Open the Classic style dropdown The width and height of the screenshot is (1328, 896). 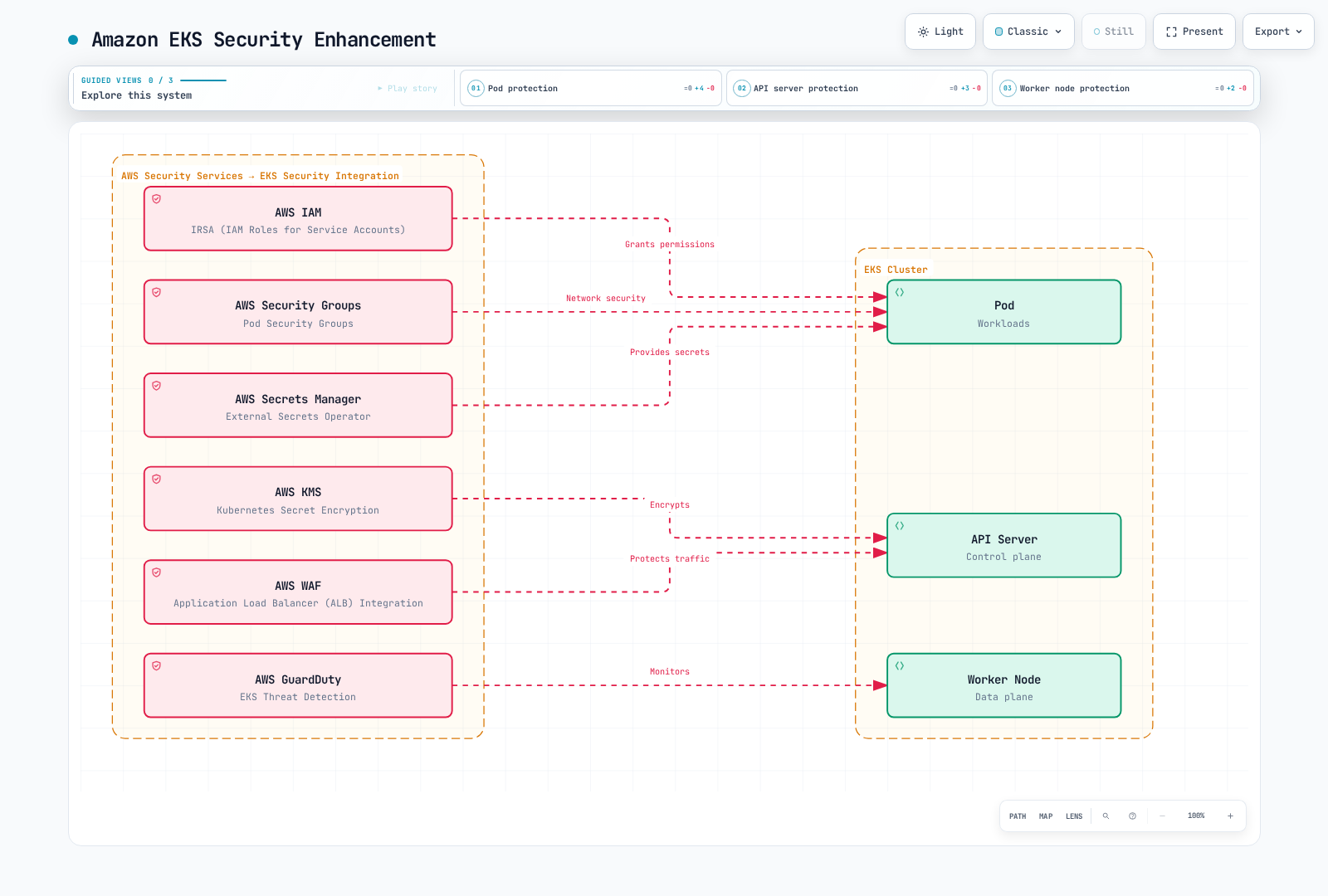[1028, 32]
